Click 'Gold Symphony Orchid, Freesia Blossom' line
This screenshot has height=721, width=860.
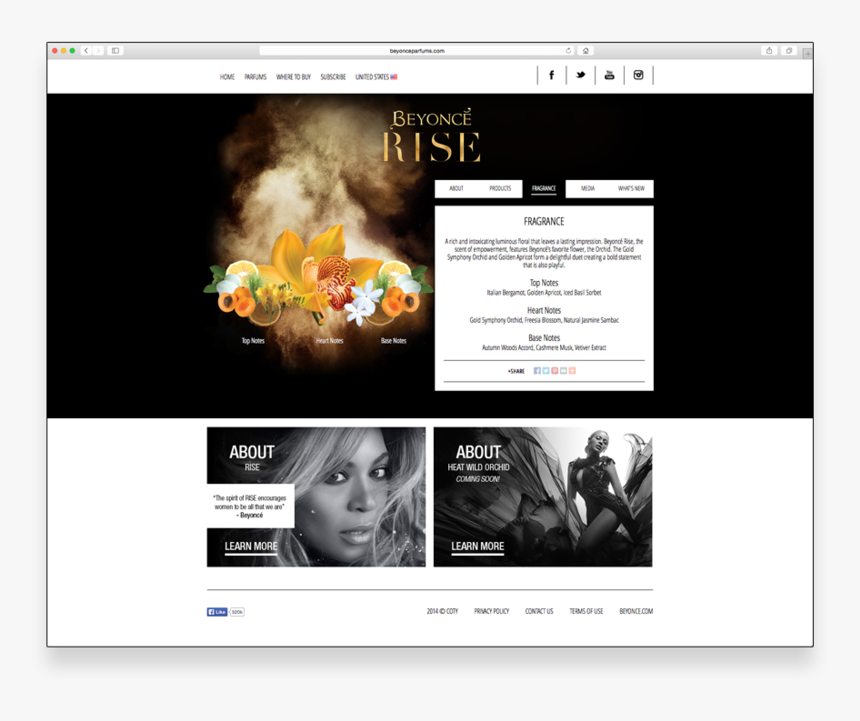(x=544, y=320)
